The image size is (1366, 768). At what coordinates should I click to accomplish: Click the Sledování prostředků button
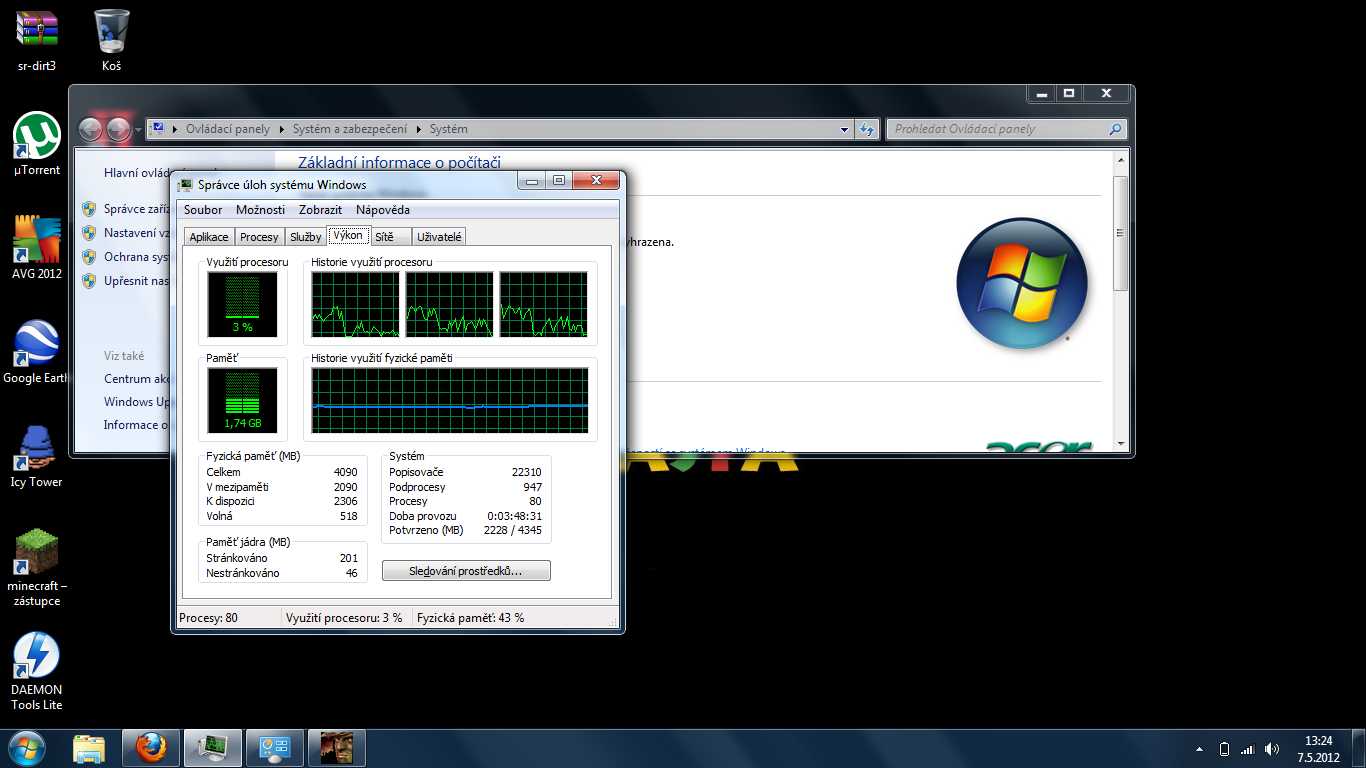pyautogui.click(x=466, y=571)
